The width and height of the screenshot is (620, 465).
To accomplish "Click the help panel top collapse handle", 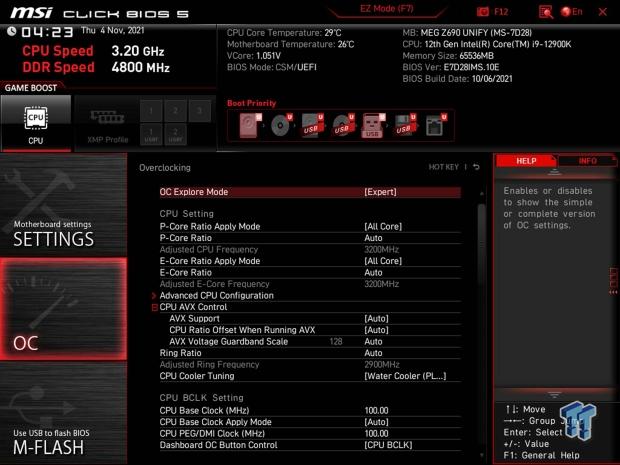I will [x=554, y=172].
